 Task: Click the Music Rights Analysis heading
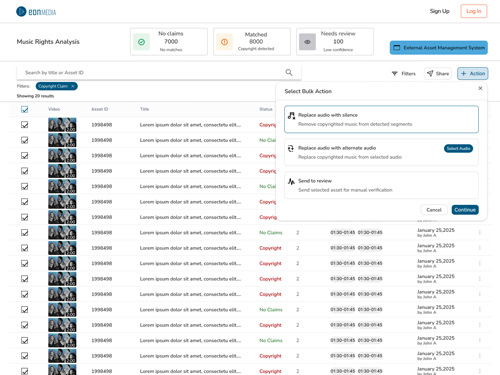click(x=48, y=42)
